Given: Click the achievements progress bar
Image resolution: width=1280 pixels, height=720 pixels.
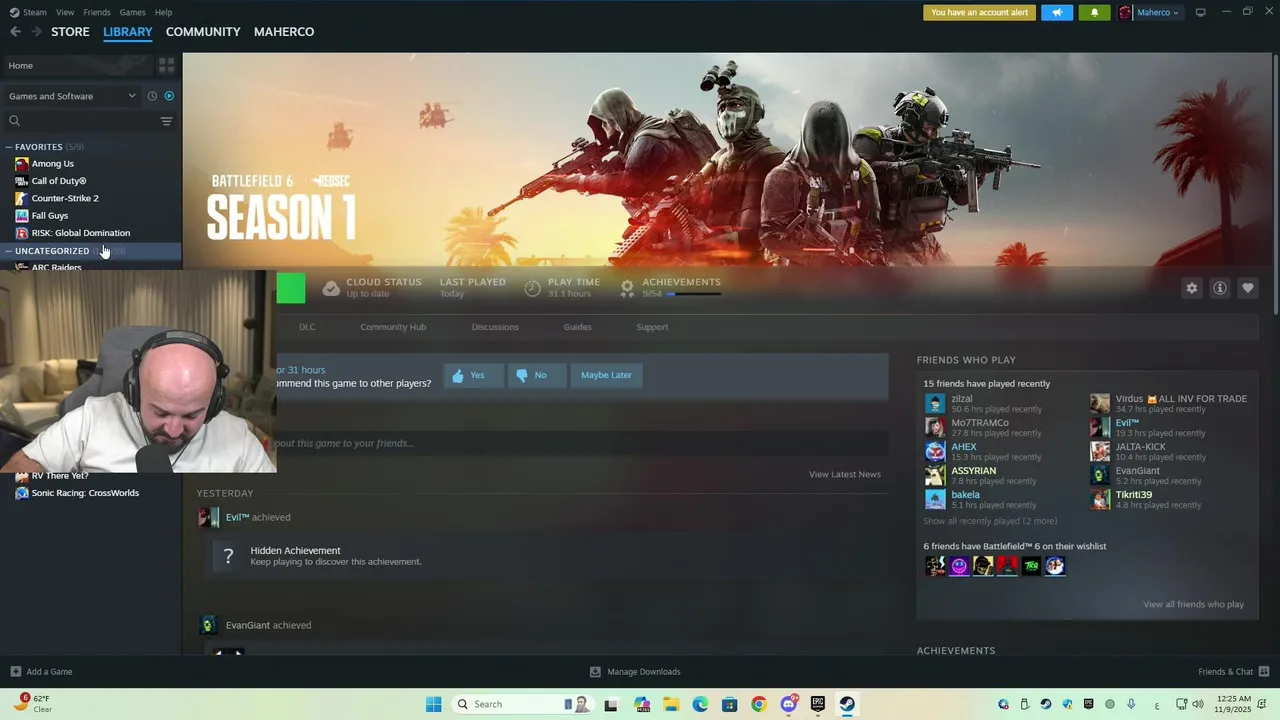Looking at the screenshot, I should [x=693, y=294].
